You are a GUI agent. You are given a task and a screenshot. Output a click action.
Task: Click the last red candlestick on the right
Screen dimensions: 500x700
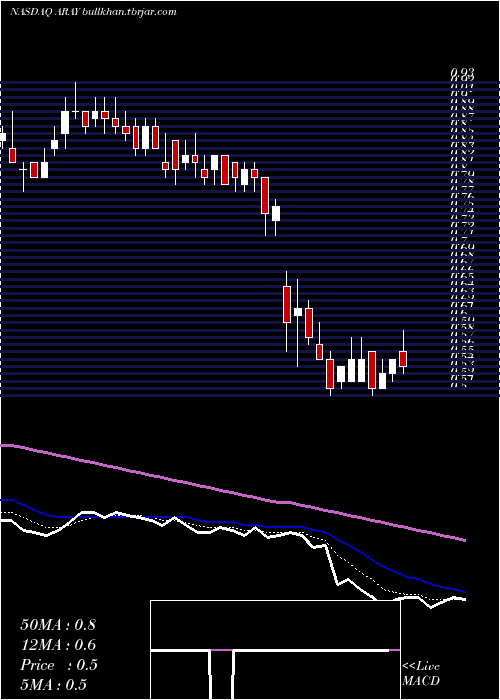tap(403, 358)
